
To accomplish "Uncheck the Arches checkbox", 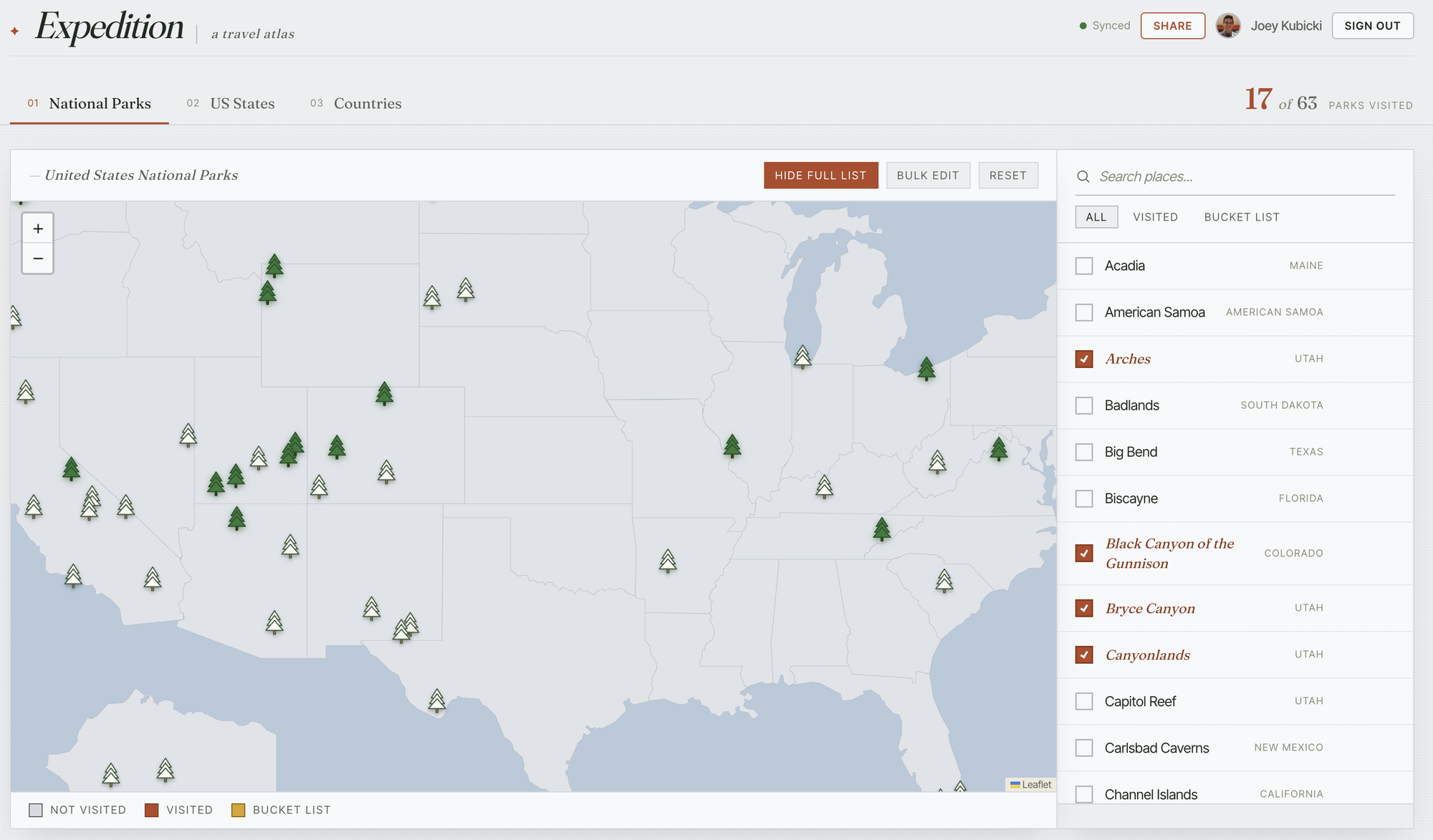I will (x=1084, y=359).
